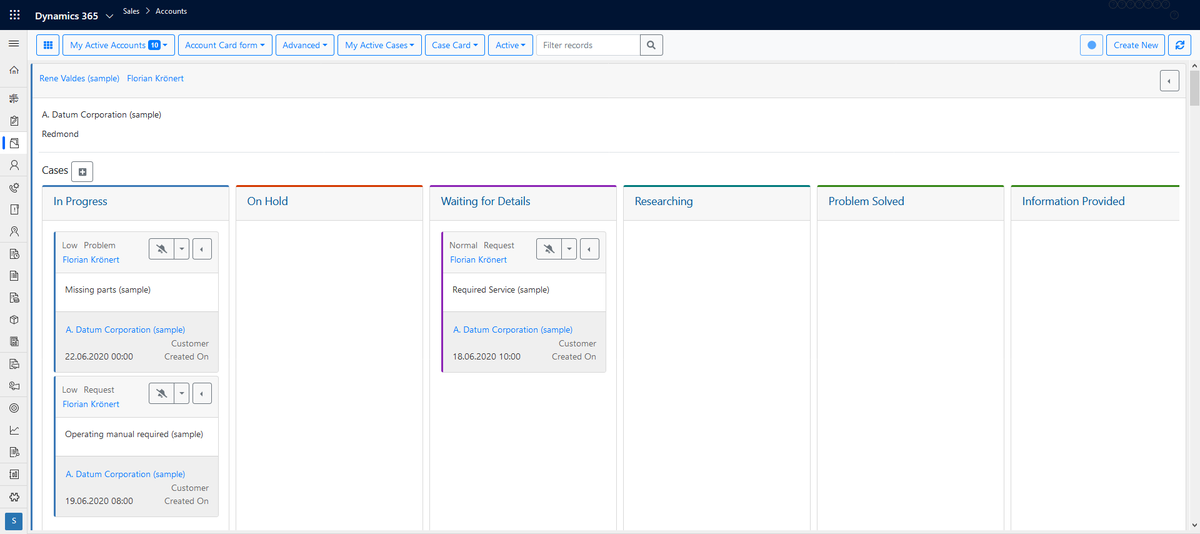Open the Activities clipboard icon in sidebar
The image size is (1200, 534).
coord(14,121)
